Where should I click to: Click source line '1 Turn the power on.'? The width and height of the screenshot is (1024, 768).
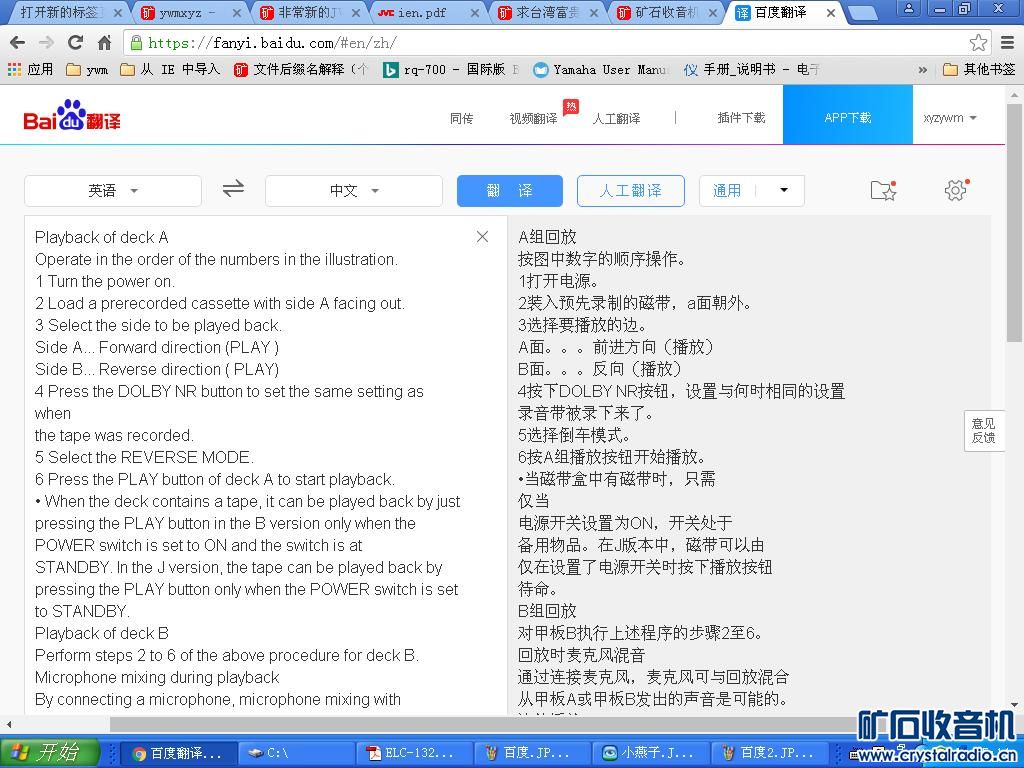click(x=104, y=281)
